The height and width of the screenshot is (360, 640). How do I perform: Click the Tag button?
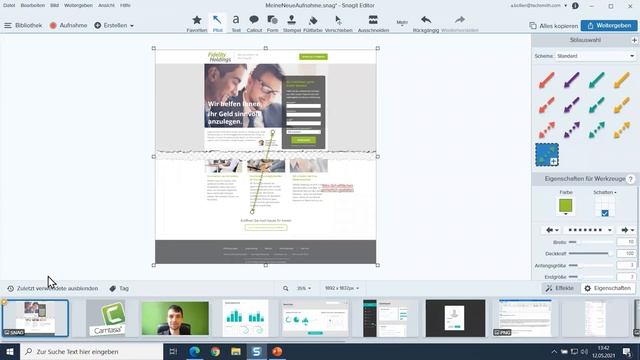119,288
